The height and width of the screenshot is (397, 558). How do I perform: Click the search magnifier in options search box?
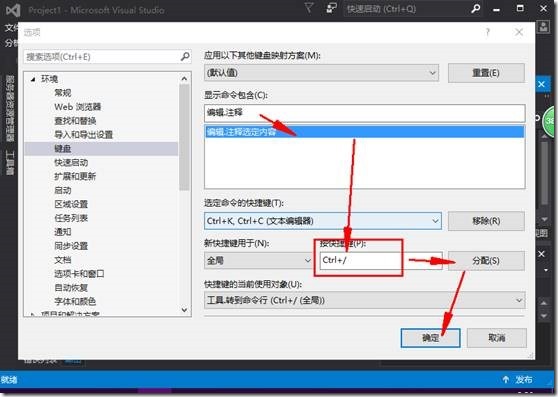pos(185,56)
